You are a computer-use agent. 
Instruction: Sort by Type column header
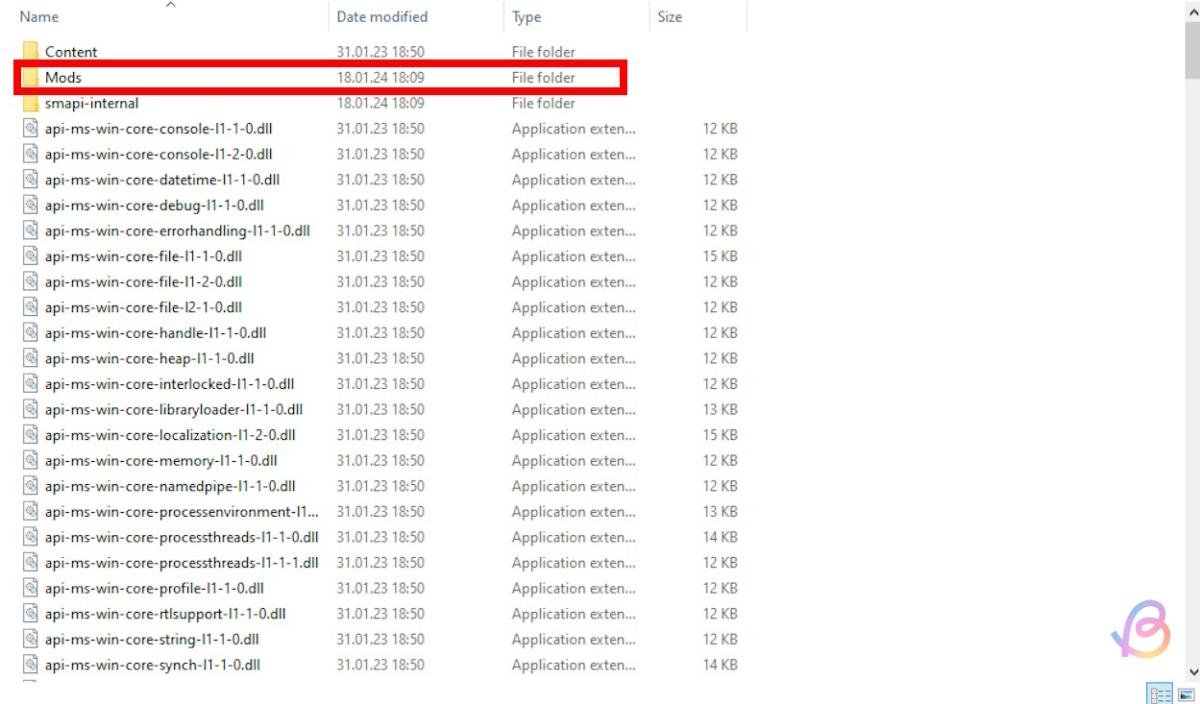pos(526,17)
